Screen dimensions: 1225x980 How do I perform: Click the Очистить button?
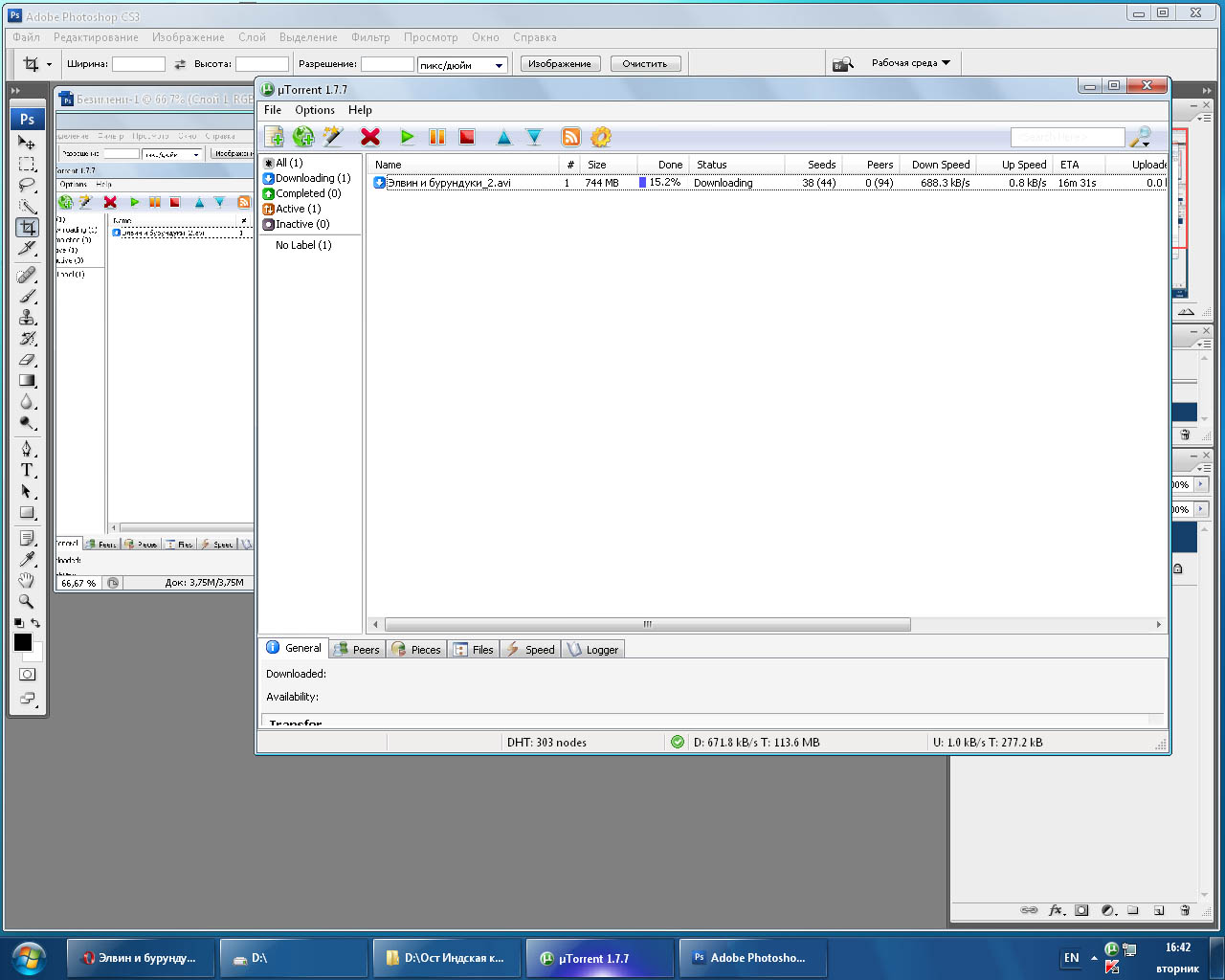pos(645,64)
